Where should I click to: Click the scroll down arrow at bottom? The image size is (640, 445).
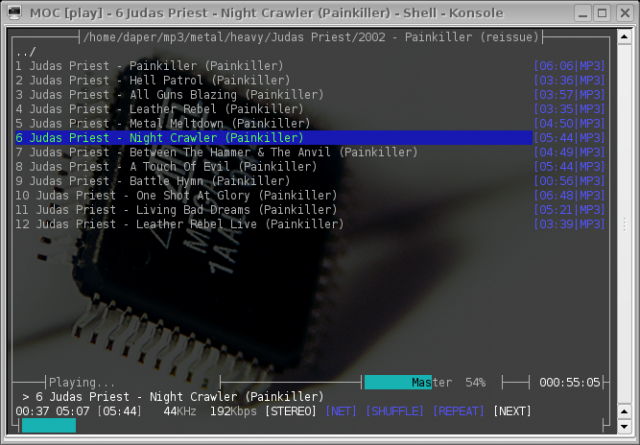(624, 427)
